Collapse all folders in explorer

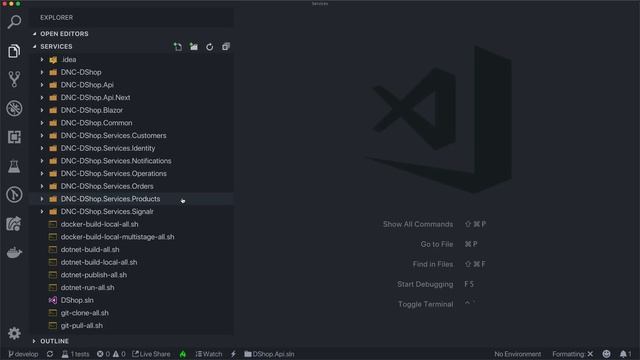(226, 47)
